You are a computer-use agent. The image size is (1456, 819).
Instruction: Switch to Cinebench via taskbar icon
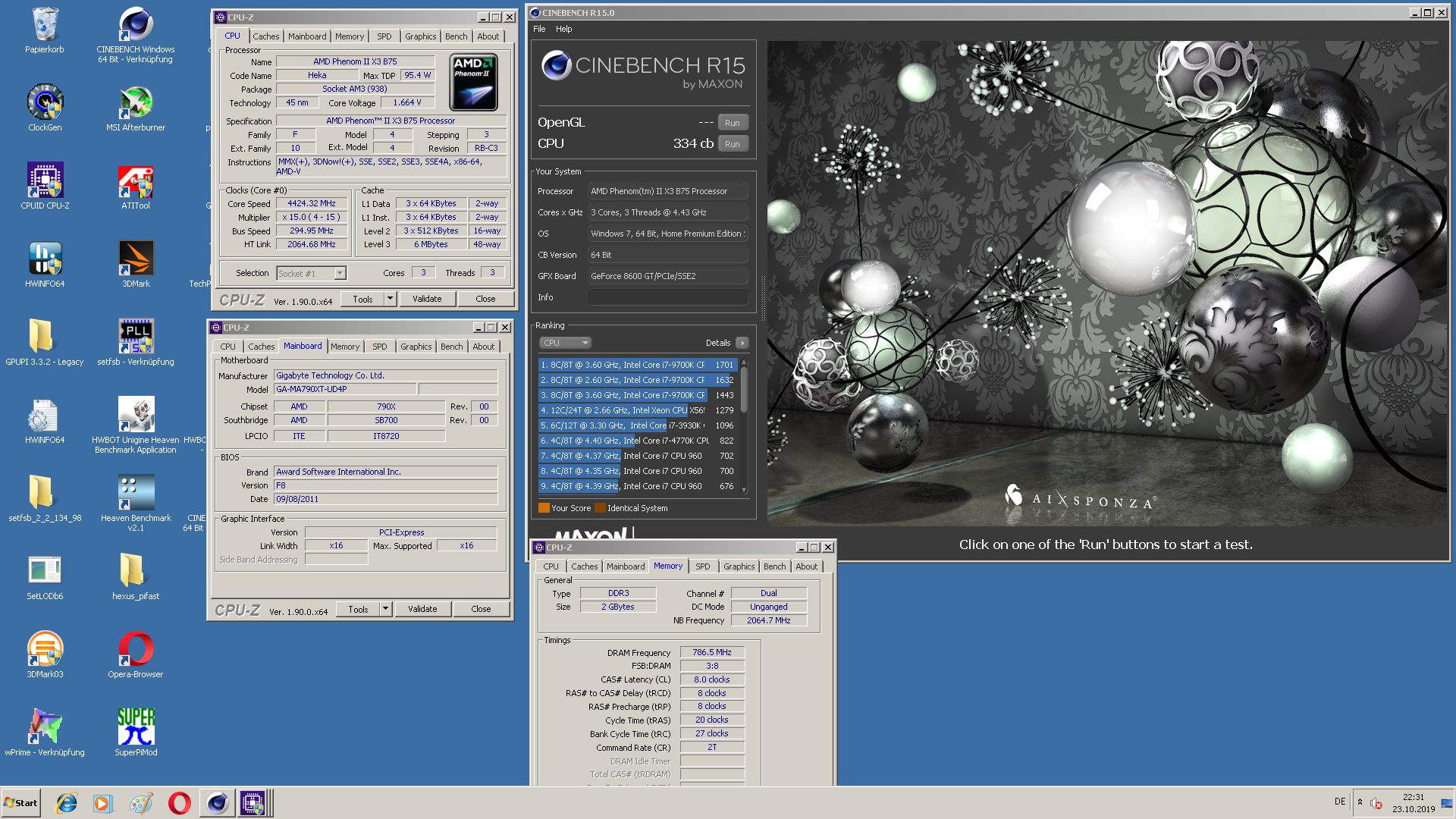217,803
